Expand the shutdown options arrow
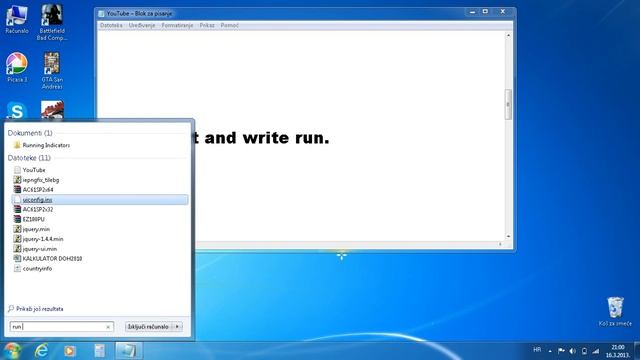The image size is (640, 360). tap(177, 327)
